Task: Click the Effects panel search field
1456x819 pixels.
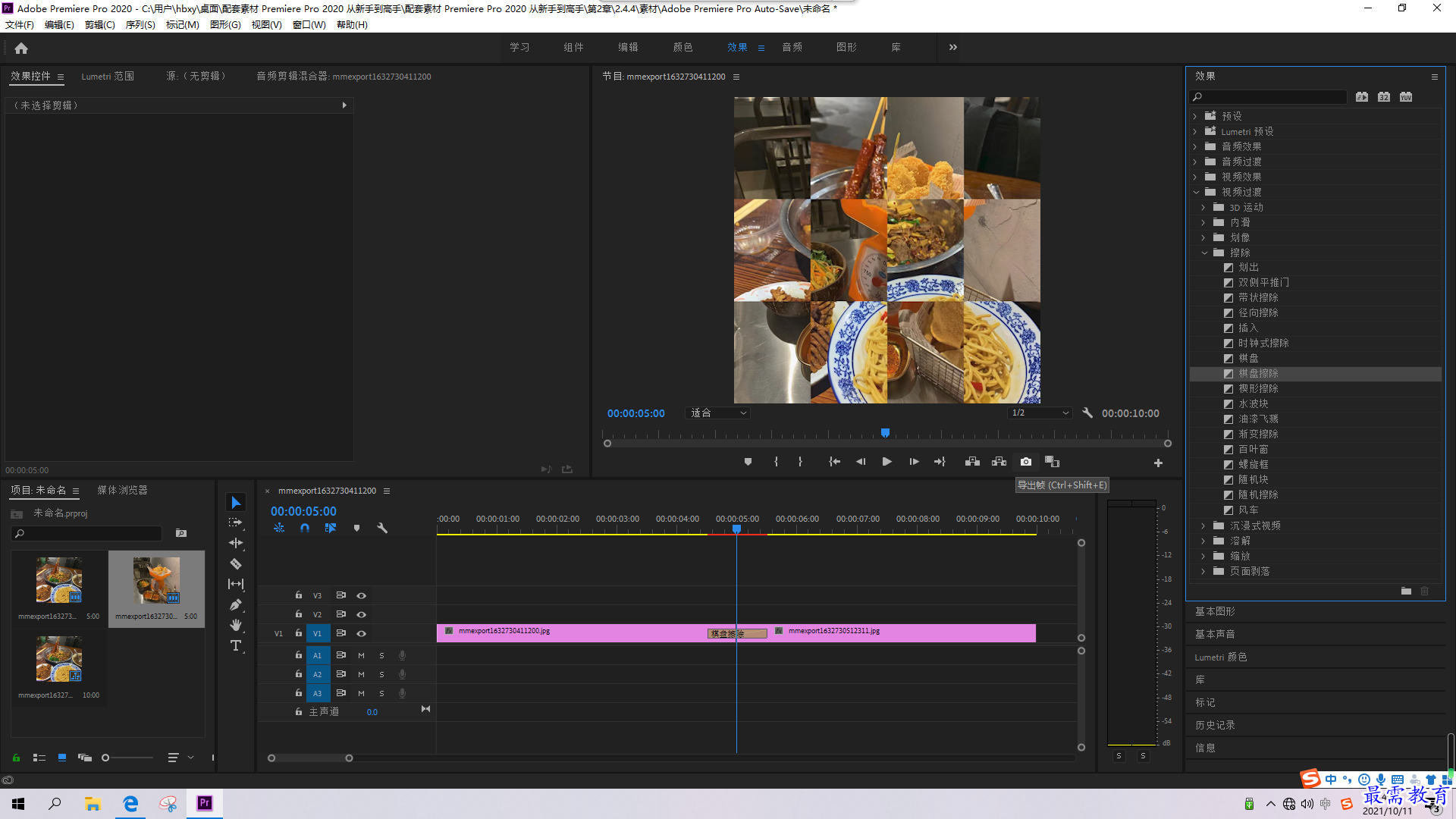Action: (1268, 97)
